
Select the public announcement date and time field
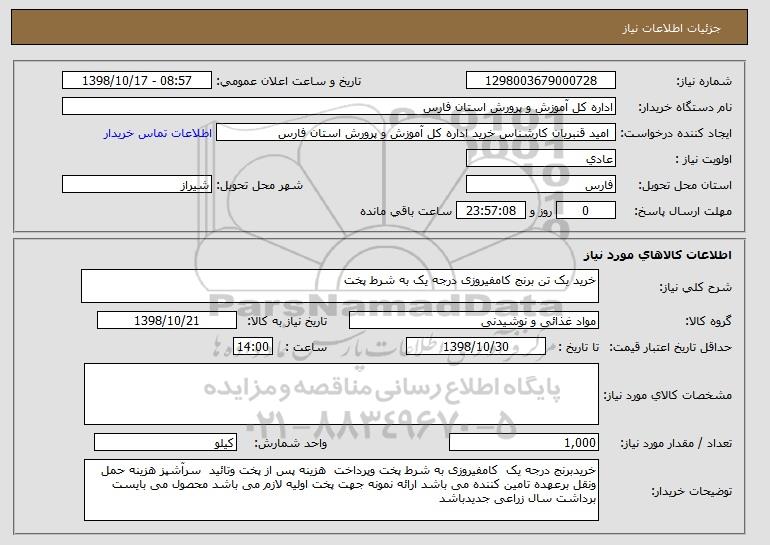tap(137, 81)
